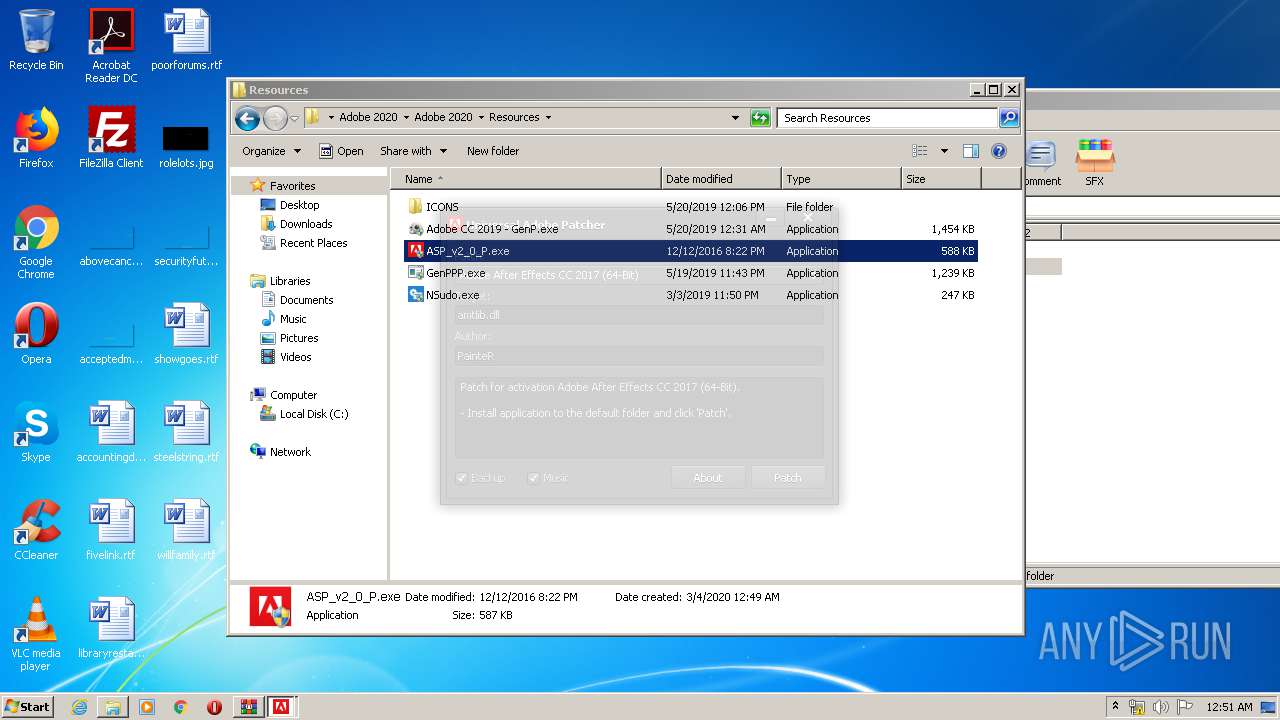Switch to WinRAR taskbar button
Screen dimensions: 1280x720
click(248, 707)
